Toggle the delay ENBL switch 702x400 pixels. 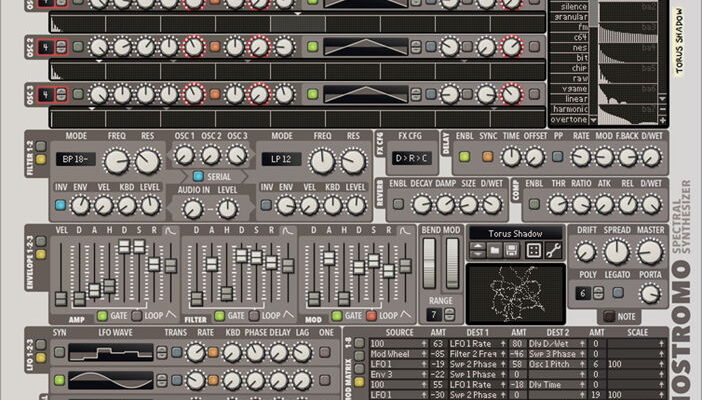click(463, 156)
